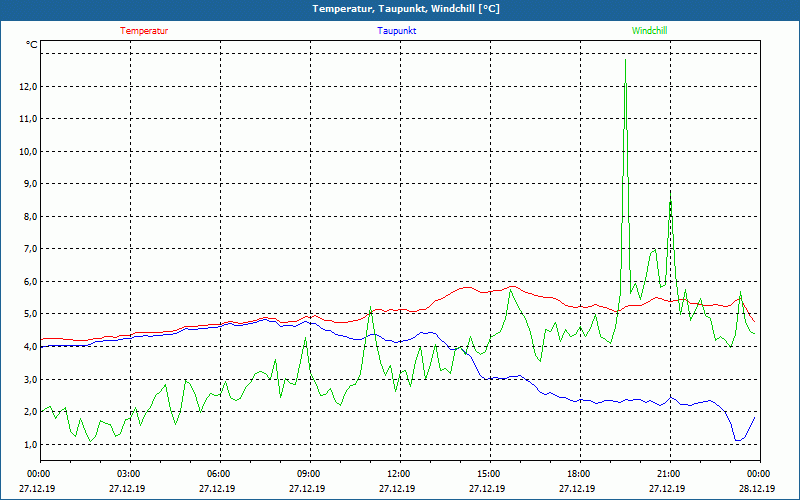This screenshot has height=500, width=800.
Task: Click the 3,0 y-axis value
Action: (30, 379)
